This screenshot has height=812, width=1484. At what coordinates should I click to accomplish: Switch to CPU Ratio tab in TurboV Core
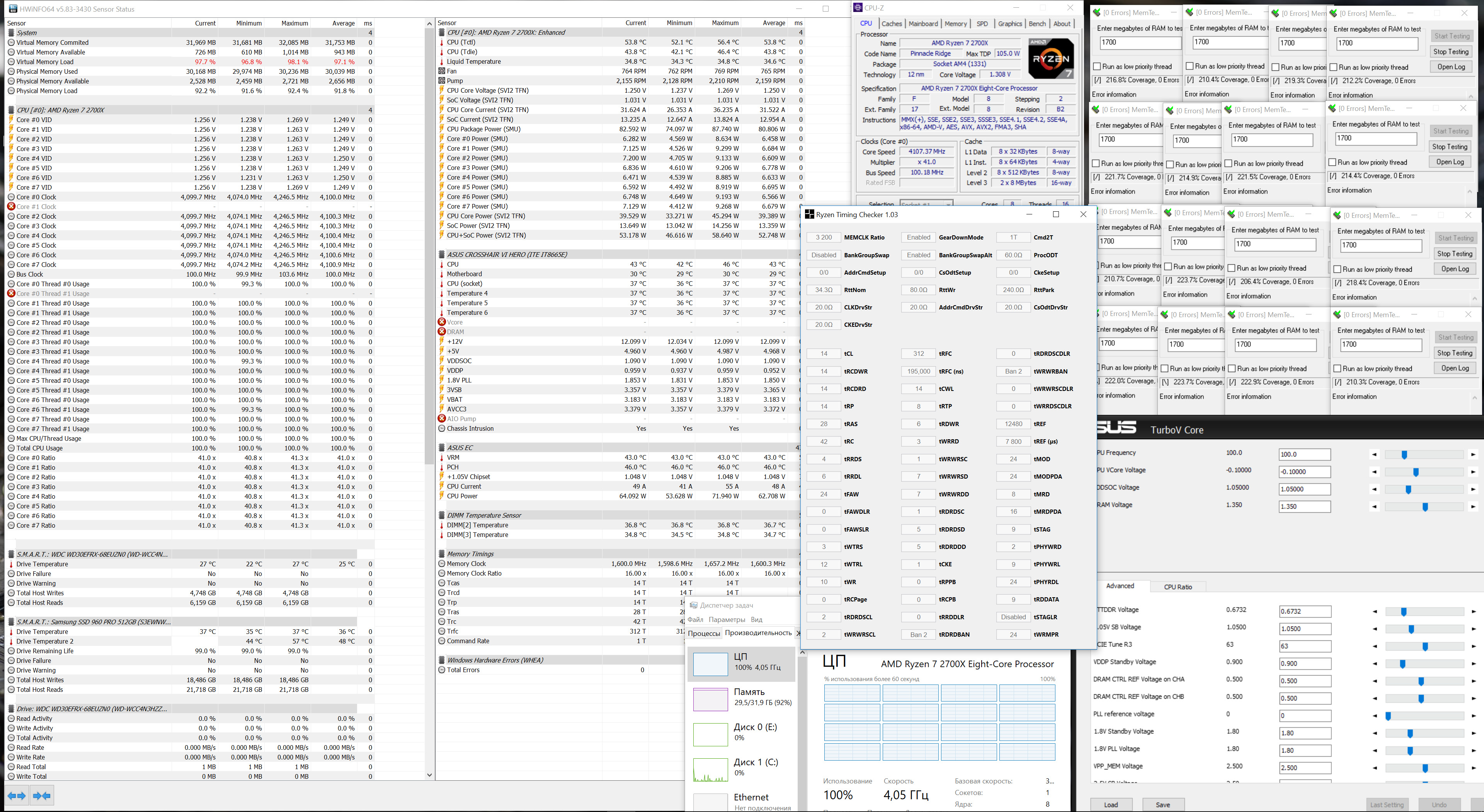click(x=1178, y=587)
